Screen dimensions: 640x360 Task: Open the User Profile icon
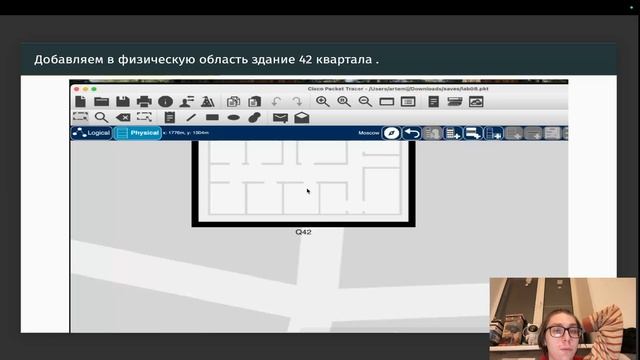(187, 101)
